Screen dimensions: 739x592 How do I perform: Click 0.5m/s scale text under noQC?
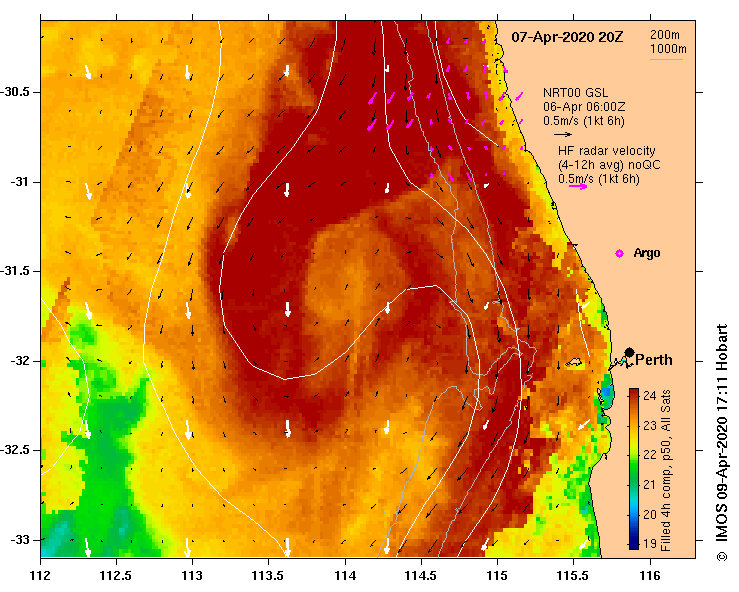(599, 179)
